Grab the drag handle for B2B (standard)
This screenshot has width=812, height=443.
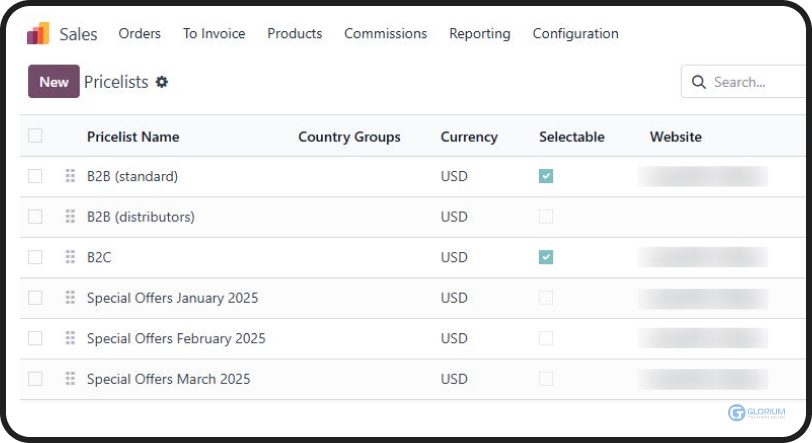click(x=70, y=176)
